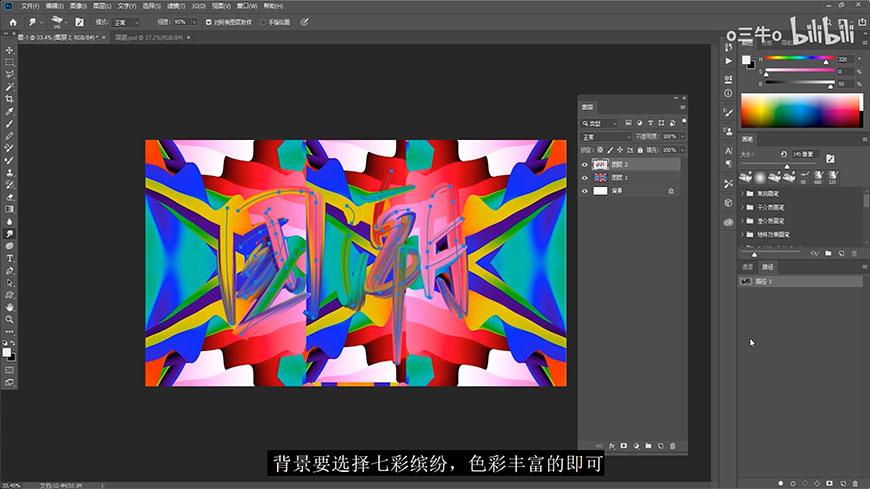Viewport: 870px width, 489px height.
Task: Toggle visibility of 图层 1 layer
Action: tap(585, 177)
